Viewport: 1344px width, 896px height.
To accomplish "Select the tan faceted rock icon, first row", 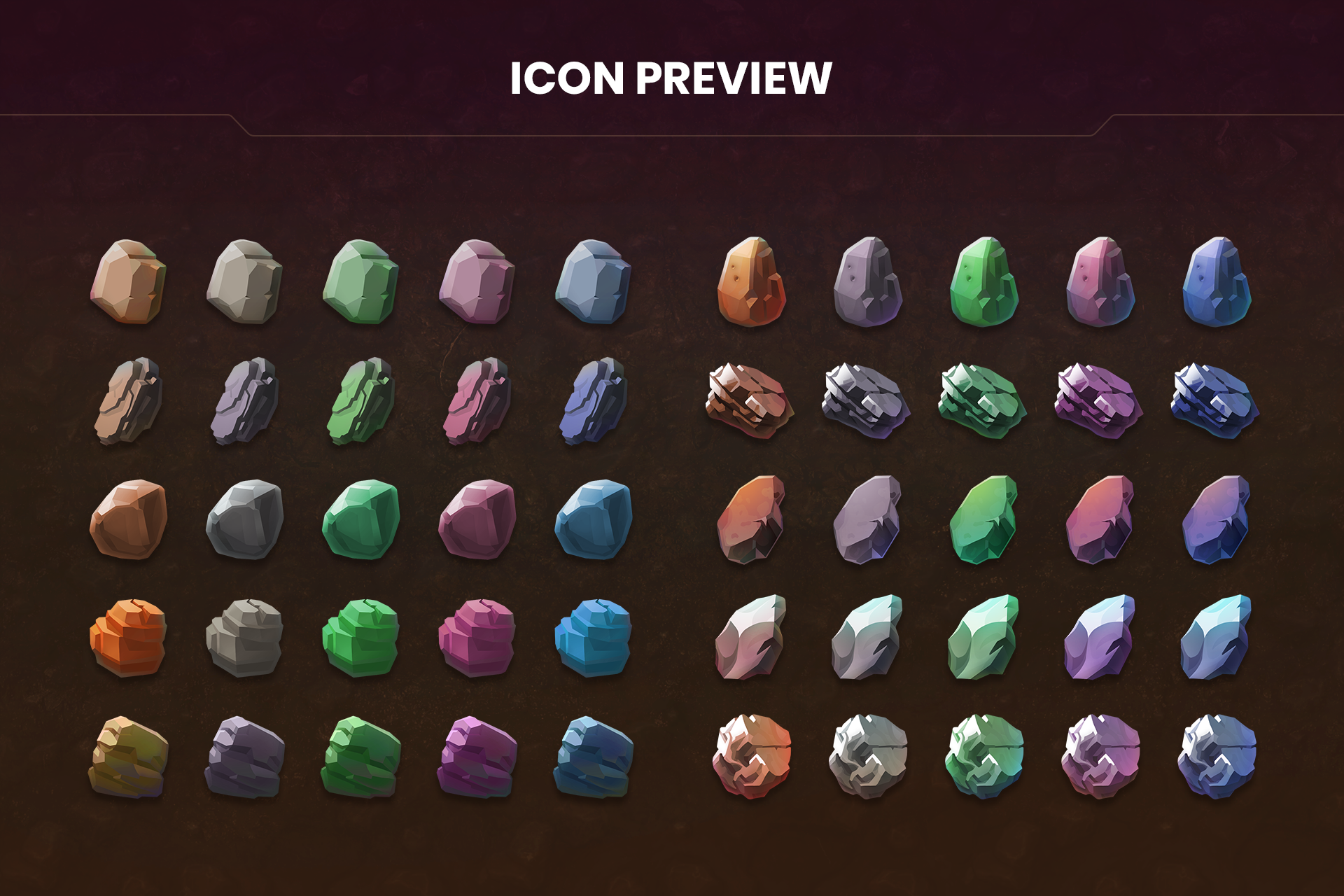I will click(129, 281).
